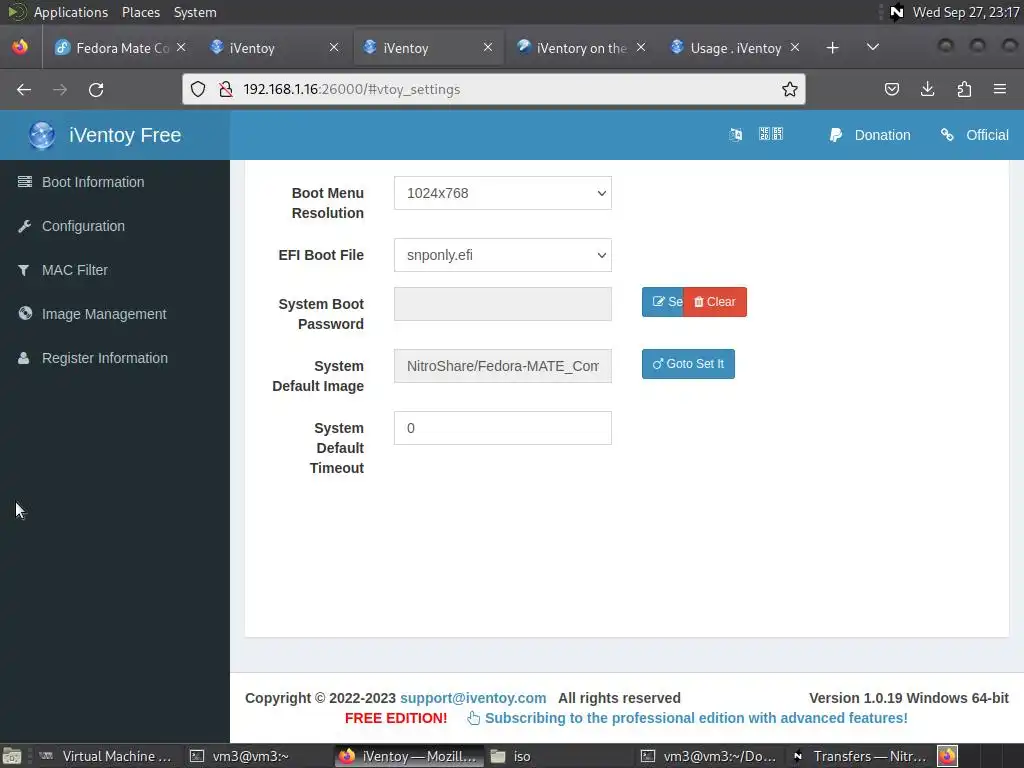The image size is (1024, 768).
Task: Open Firefox extensions icon
Action: [x=964, y=89]
